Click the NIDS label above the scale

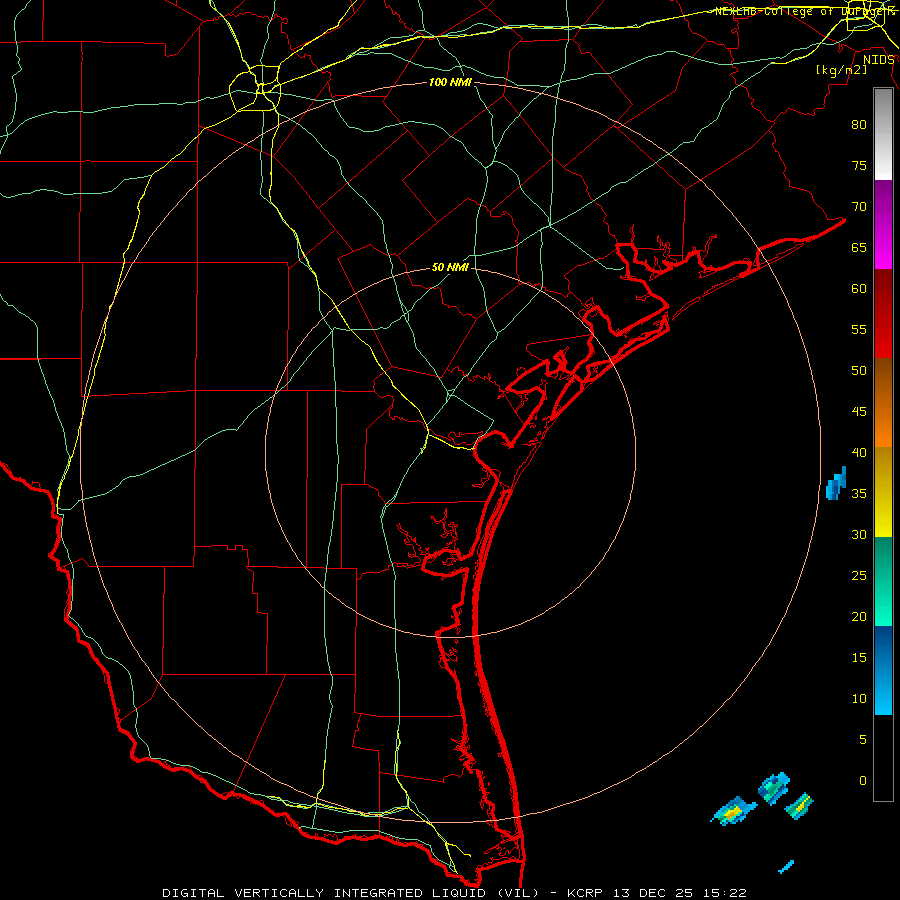[879, 60]
